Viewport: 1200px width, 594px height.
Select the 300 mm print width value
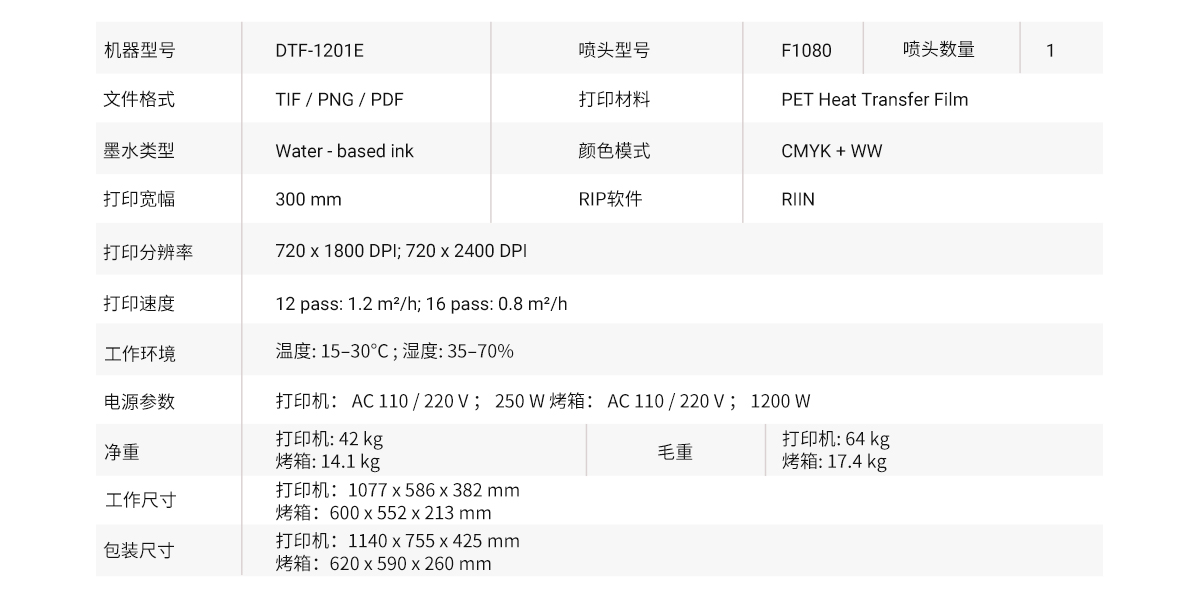[x=308, y=199]
